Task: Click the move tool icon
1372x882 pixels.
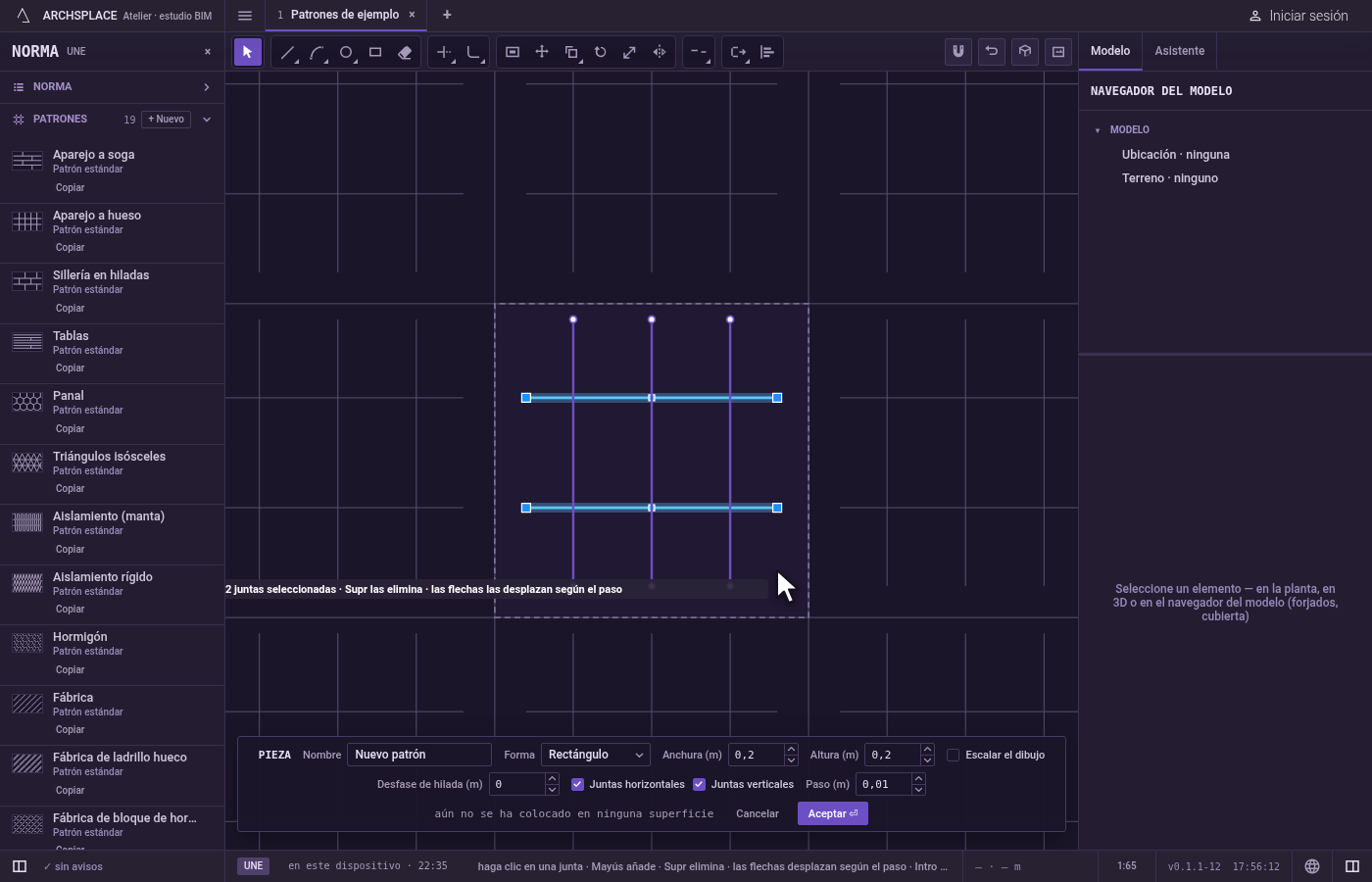Action: coord(542,52)
